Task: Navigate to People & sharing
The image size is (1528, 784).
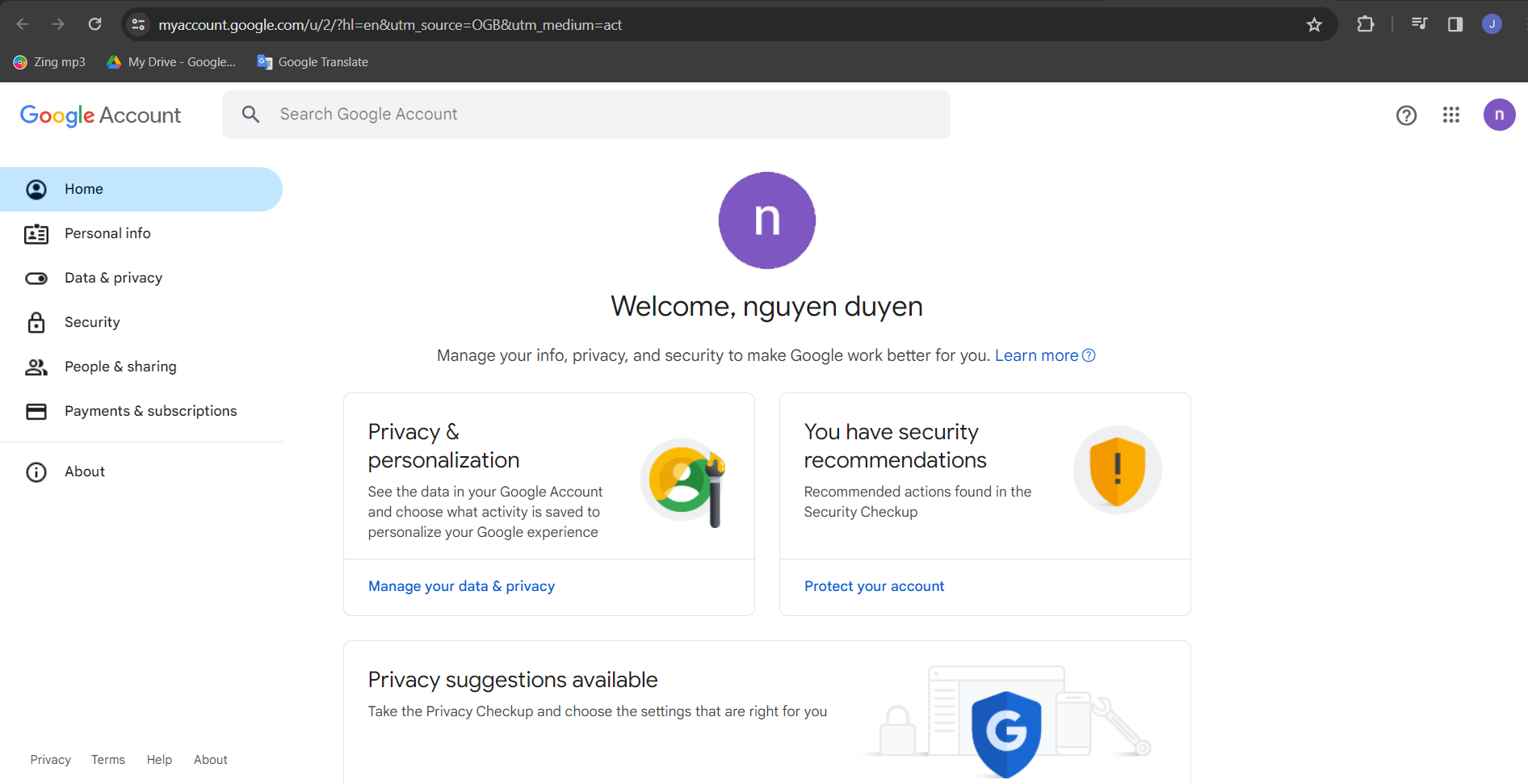Action: click(x=120, y=367)
